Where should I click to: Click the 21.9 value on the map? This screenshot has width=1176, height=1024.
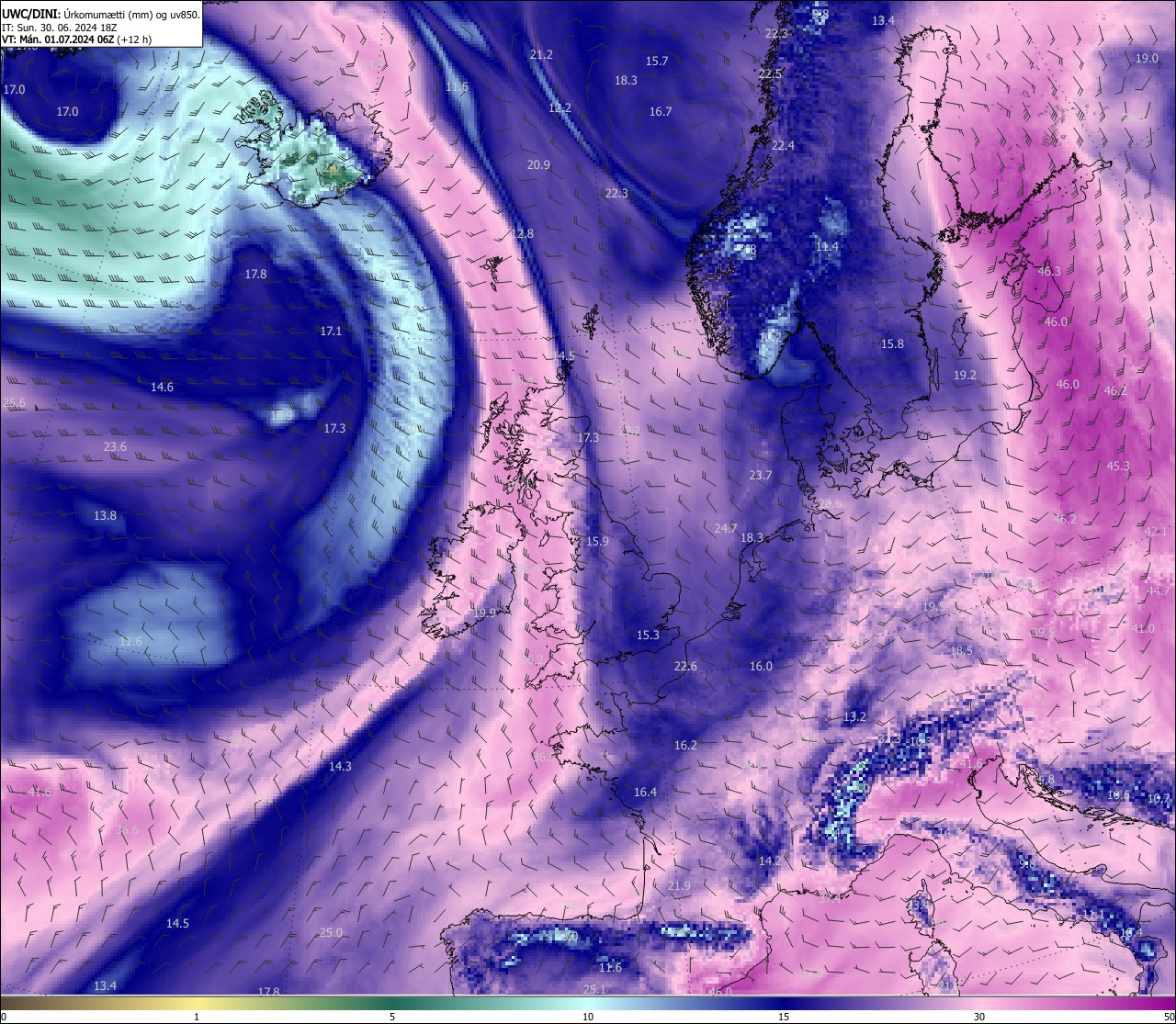(679, 885)
